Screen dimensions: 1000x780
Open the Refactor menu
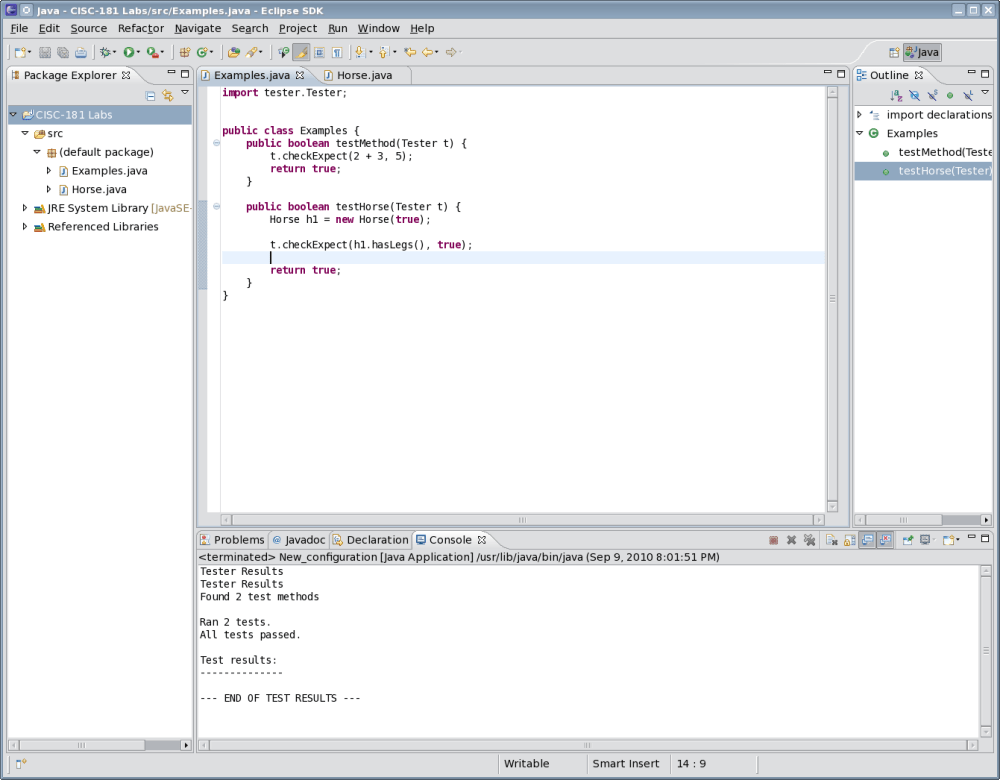140,28
